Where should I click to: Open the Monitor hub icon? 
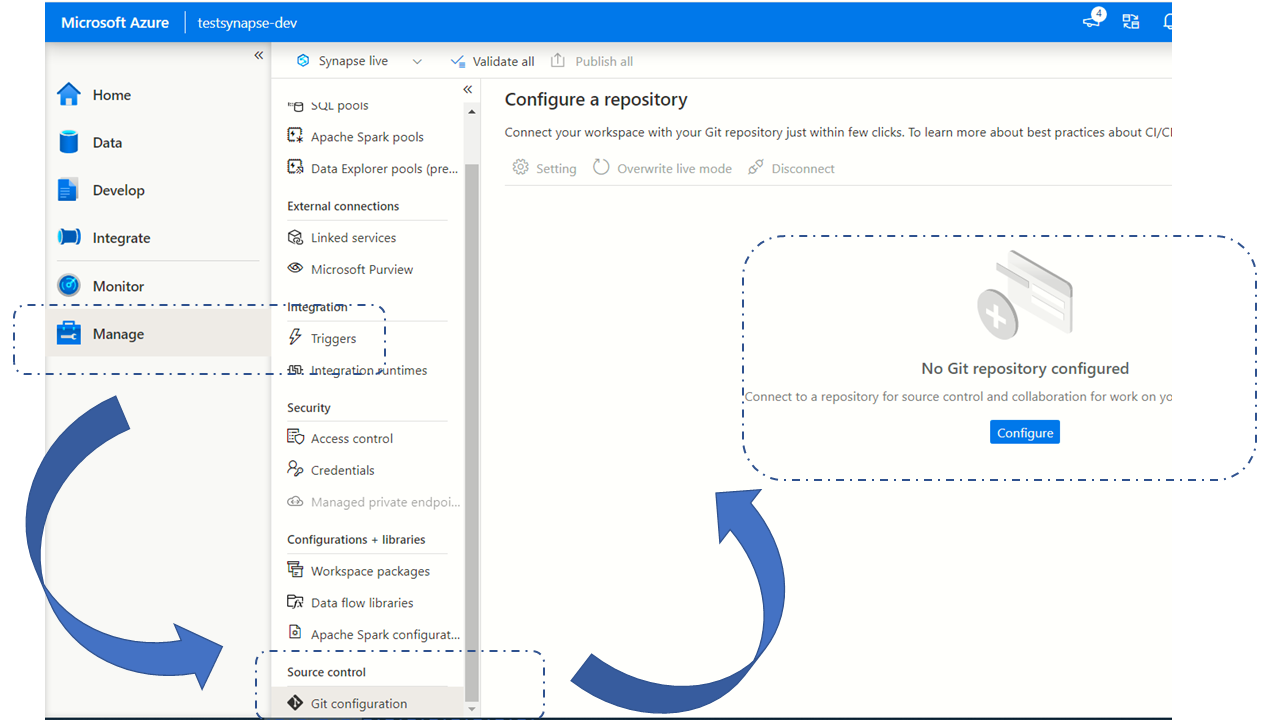(68, 286)
